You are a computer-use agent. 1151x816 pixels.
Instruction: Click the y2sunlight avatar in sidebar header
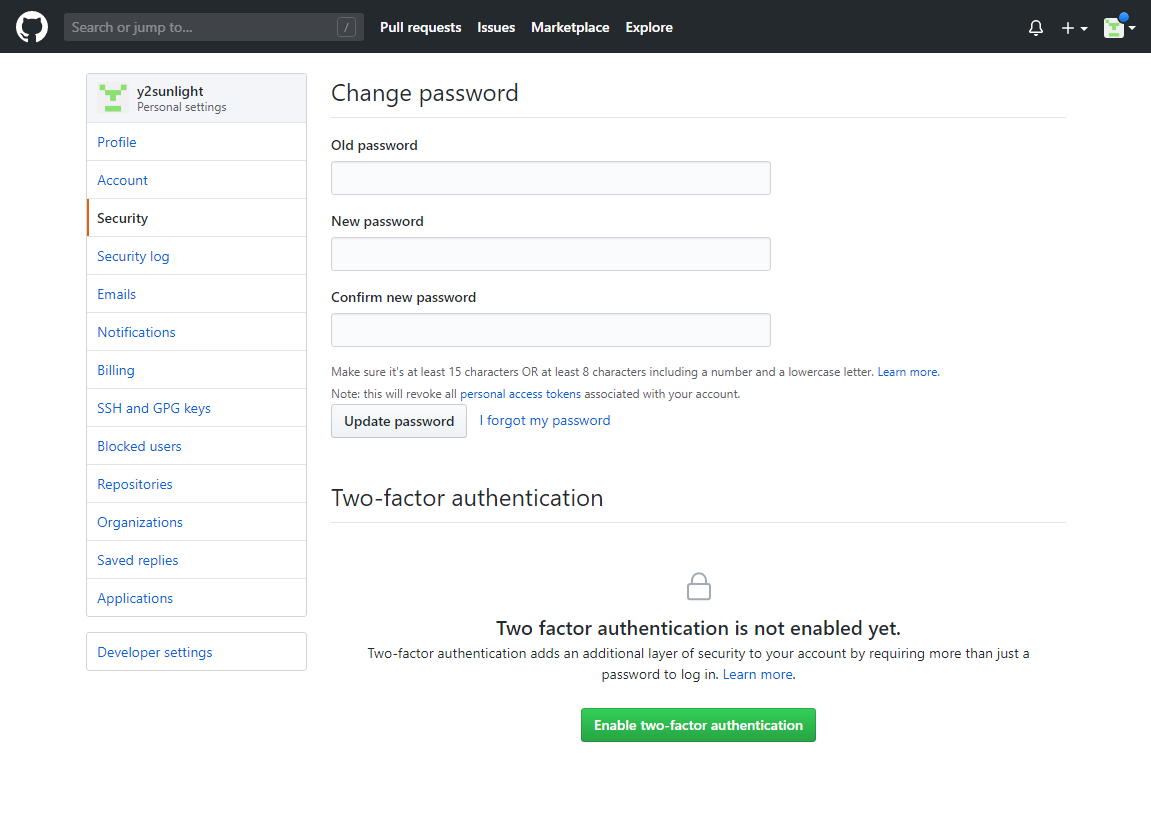pos(113,98)
